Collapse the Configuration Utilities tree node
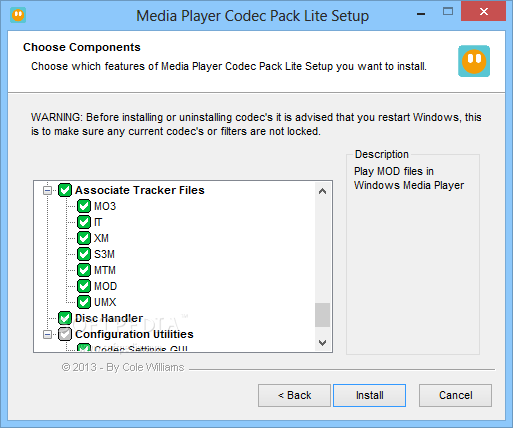The height and width of the screenshot is (428, 513). point(48,334)
